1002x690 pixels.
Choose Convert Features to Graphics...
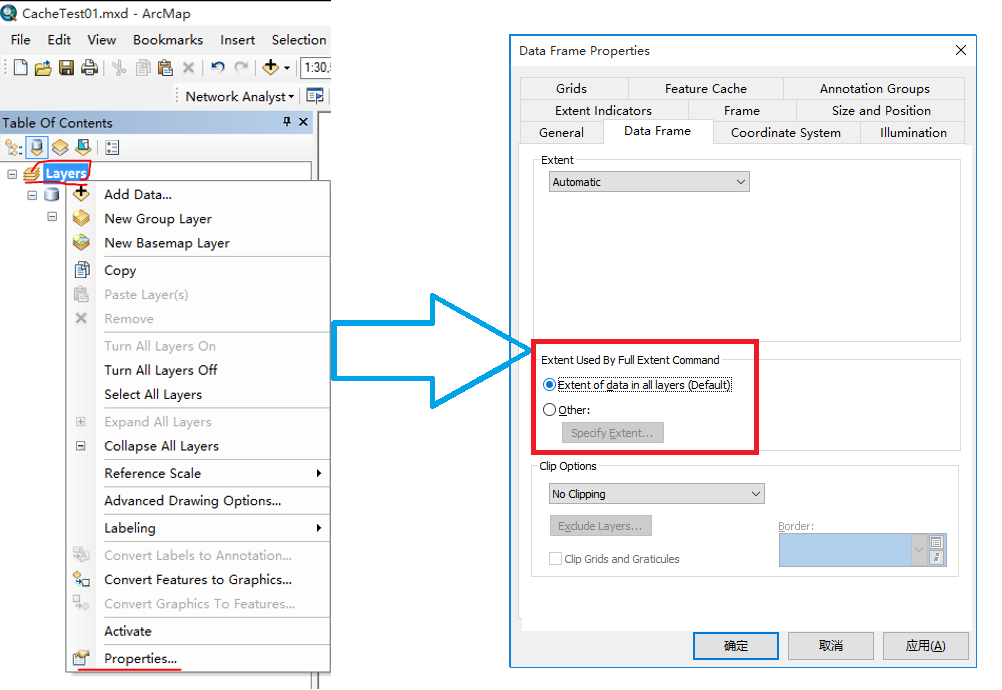(198, 579)
